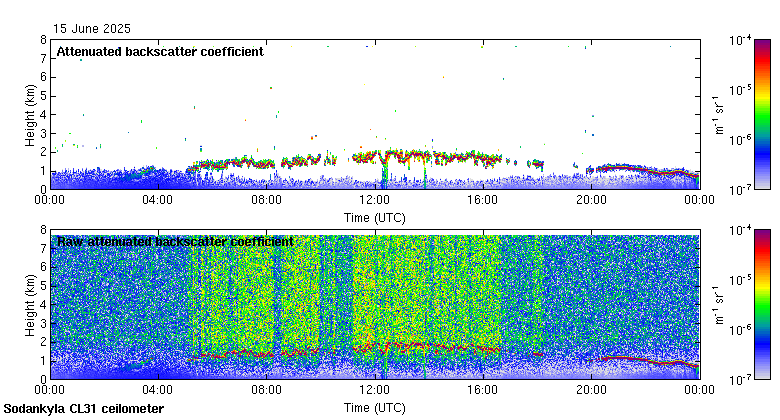780x420 pixels.
Task: Click the 10⁻⁶ label on Raw backscatter color bar
Action: point(740,329)
